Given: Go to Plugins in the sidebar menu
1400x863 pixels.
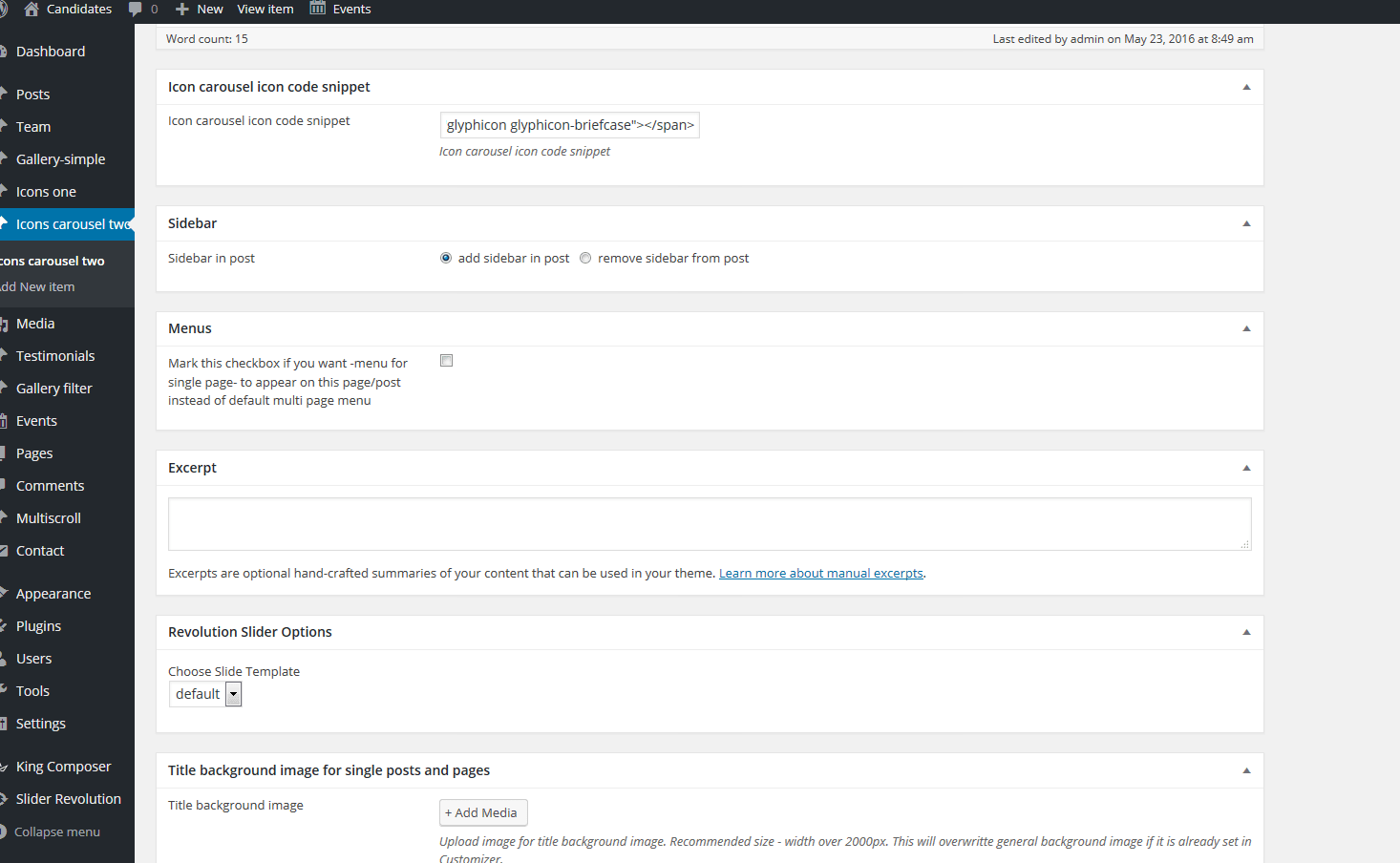Looking at the screenshot, I should (38, 626).
